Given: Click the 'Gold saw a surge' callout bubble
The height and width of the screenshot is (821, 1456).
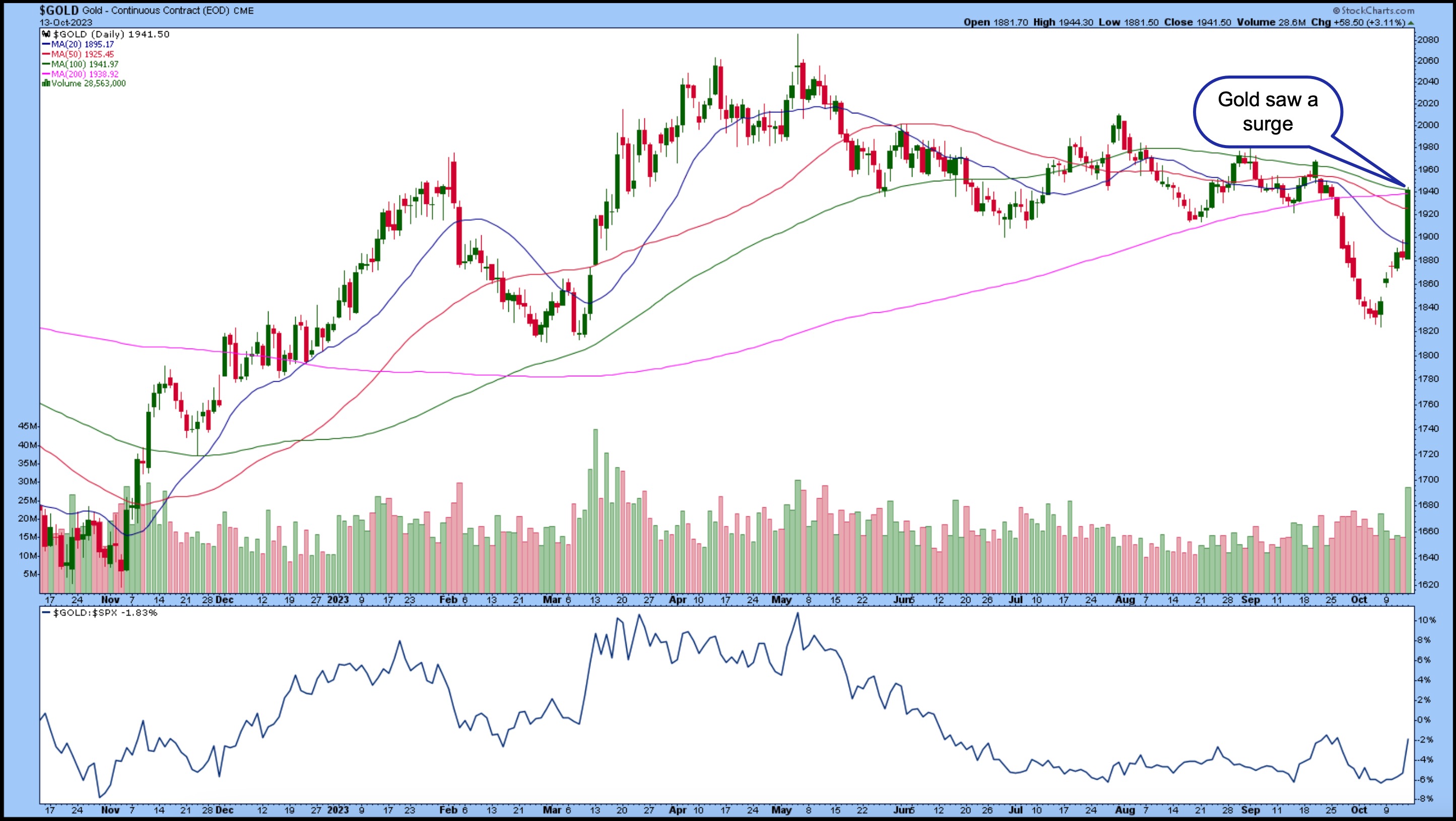Looking at the screenshot, I should click(1267, 112).
